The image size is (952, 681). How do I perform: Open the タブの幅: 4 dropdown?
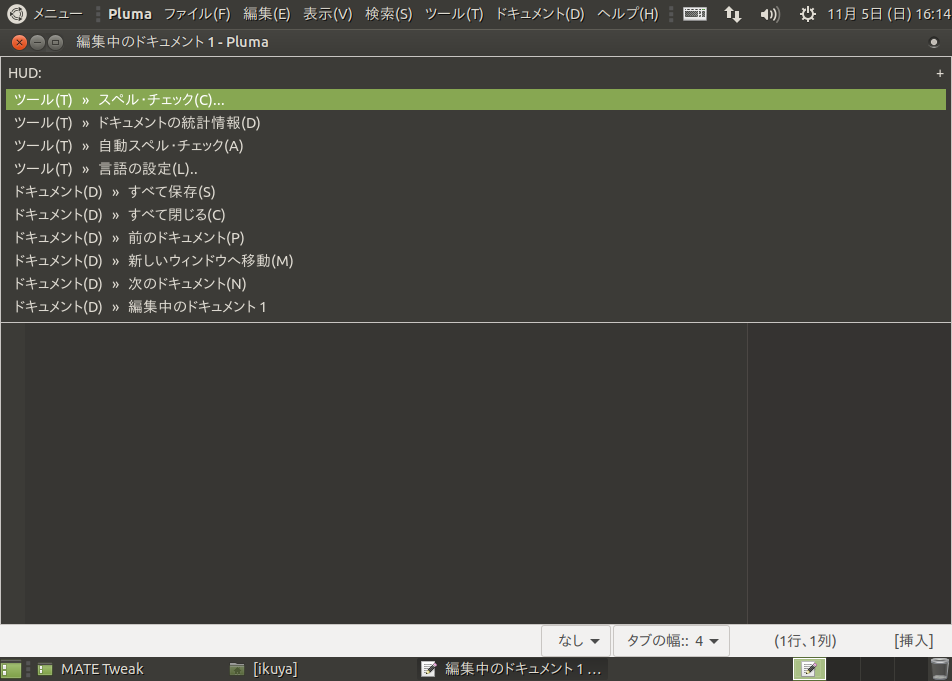point(672,641)
